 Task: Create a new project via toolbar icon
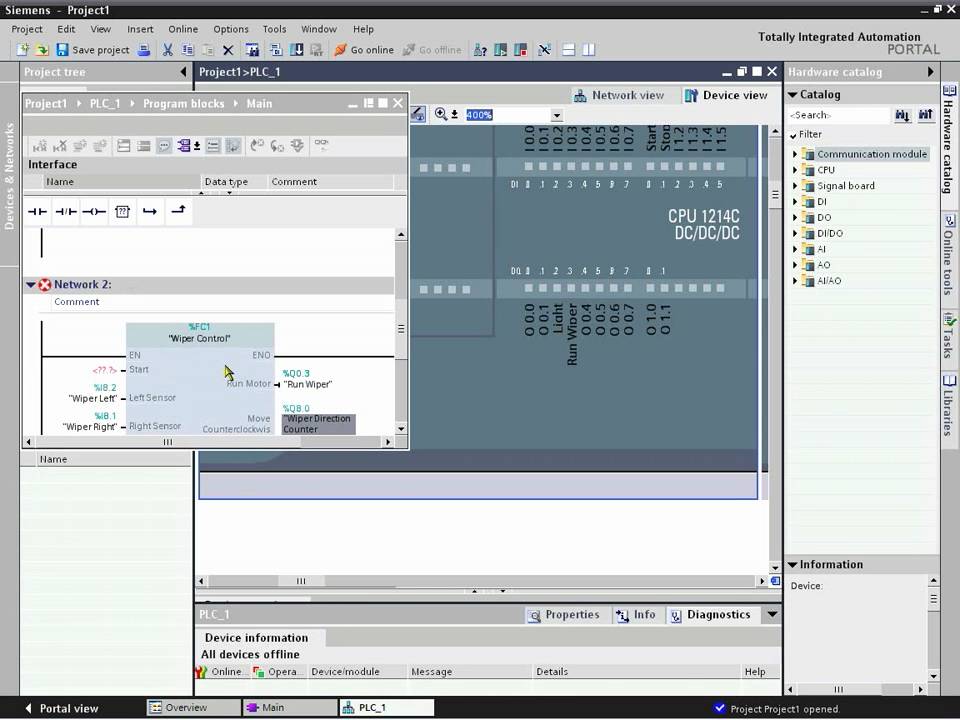(x=23, y=50)
